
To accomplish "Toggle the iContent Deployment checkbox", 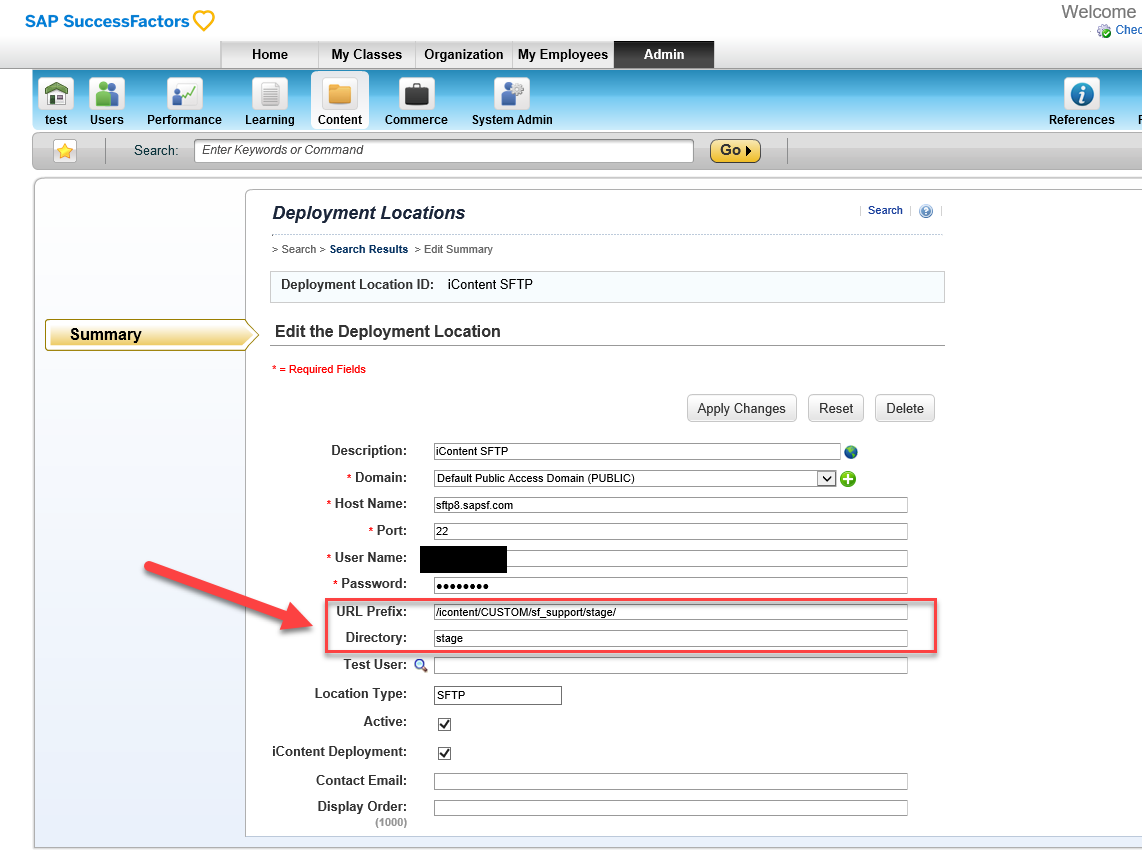I will [x=444, y=753].
